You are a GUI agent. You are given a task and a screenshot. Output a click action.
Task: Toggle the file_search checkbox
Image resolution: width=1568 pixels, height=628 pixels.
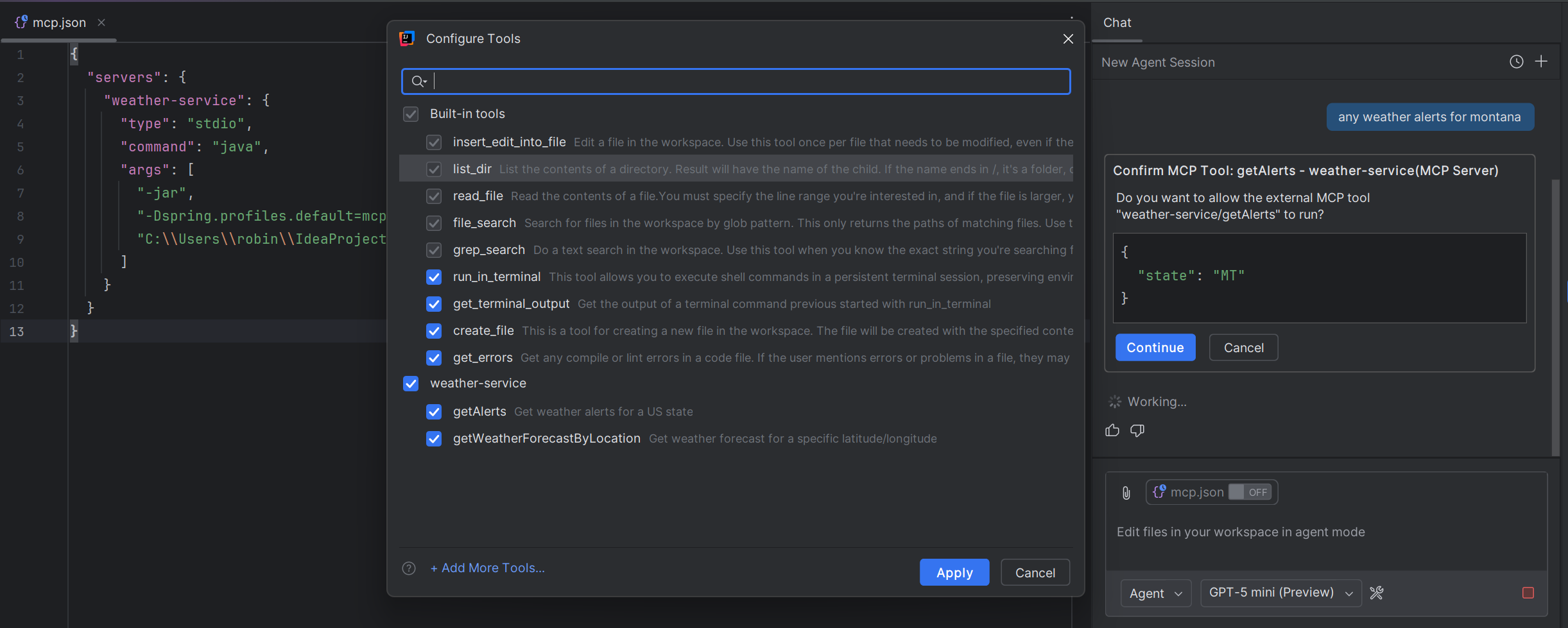(x=434, y=223)
